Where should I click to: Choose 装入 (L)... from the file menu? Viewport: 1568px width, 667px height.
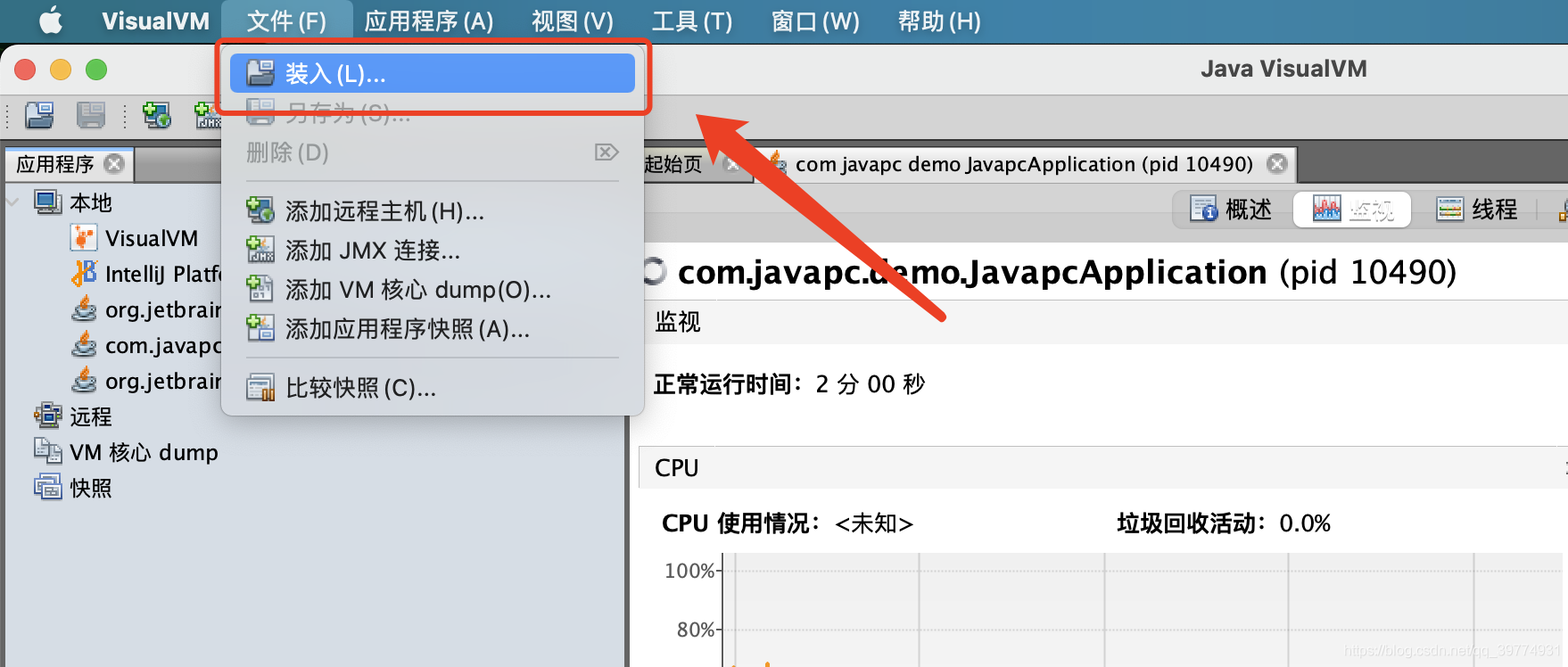point(433,73)
